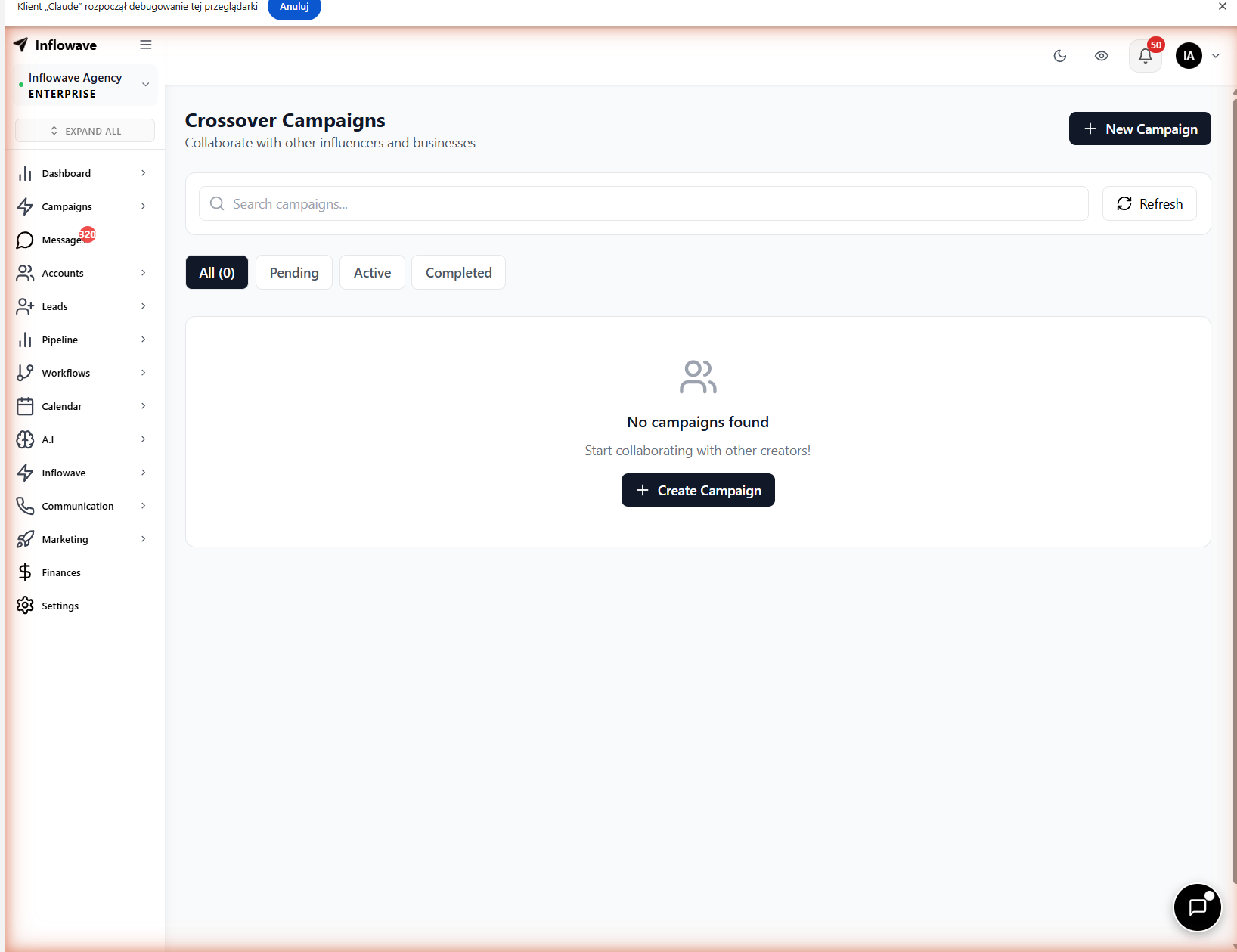Toggle preview with the eye icon
The image size is (1237, 952).
click(x=1101, y=56)
